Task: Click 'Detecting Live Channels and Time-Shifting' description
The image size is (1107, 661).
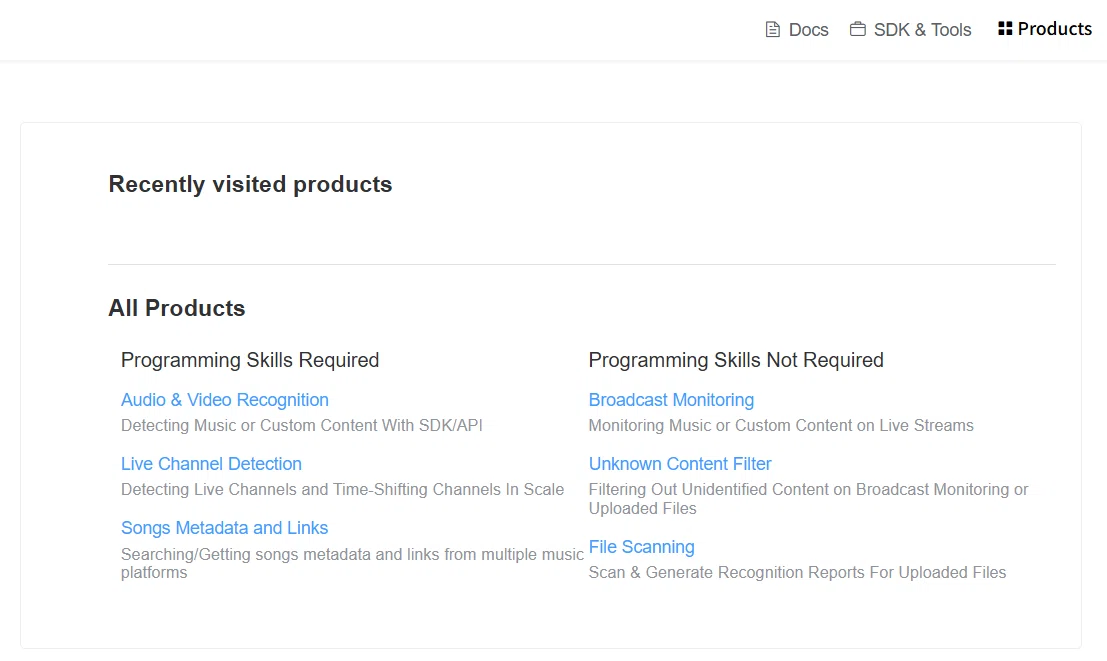Action: (x=342, y=489)
